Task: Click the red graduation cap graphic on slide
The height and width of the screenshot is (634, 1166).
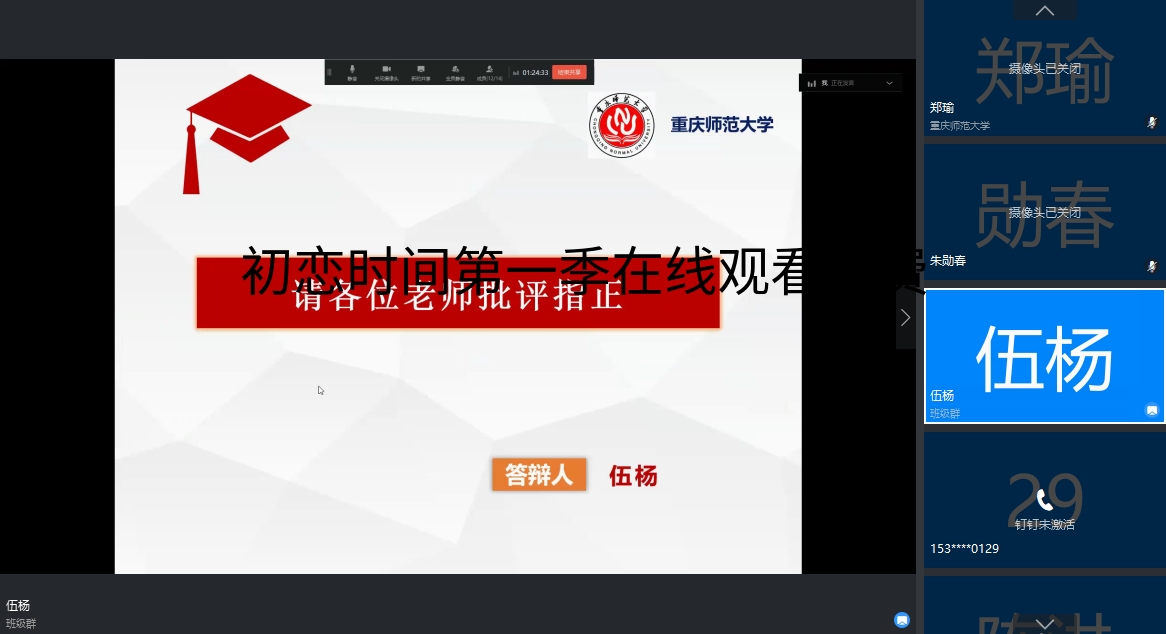Action: coord(247,134)
